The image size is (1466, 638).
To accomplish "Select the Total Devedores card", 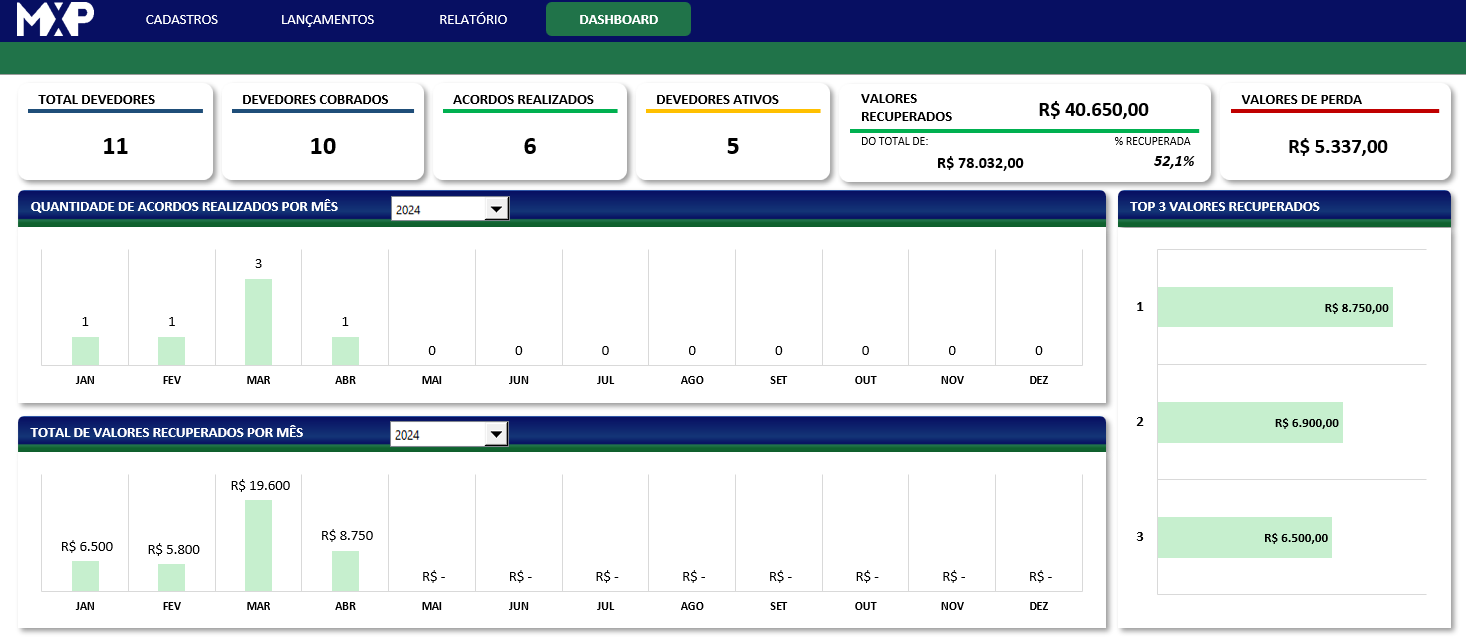I will (115, 131).
